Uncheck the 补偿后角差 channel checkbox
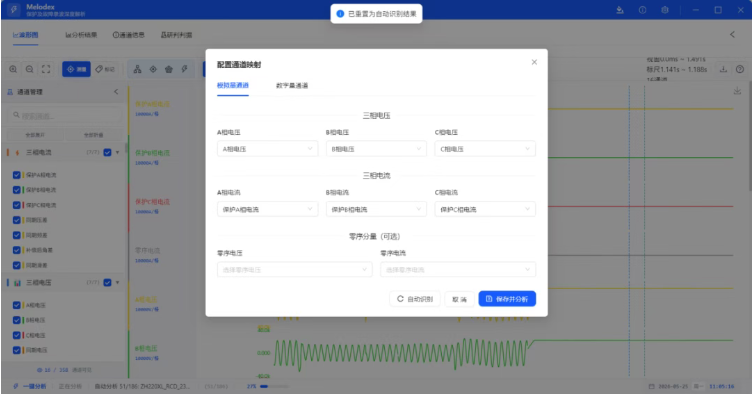The width and height of the screenshot is (753, 395). pos(17,250)
